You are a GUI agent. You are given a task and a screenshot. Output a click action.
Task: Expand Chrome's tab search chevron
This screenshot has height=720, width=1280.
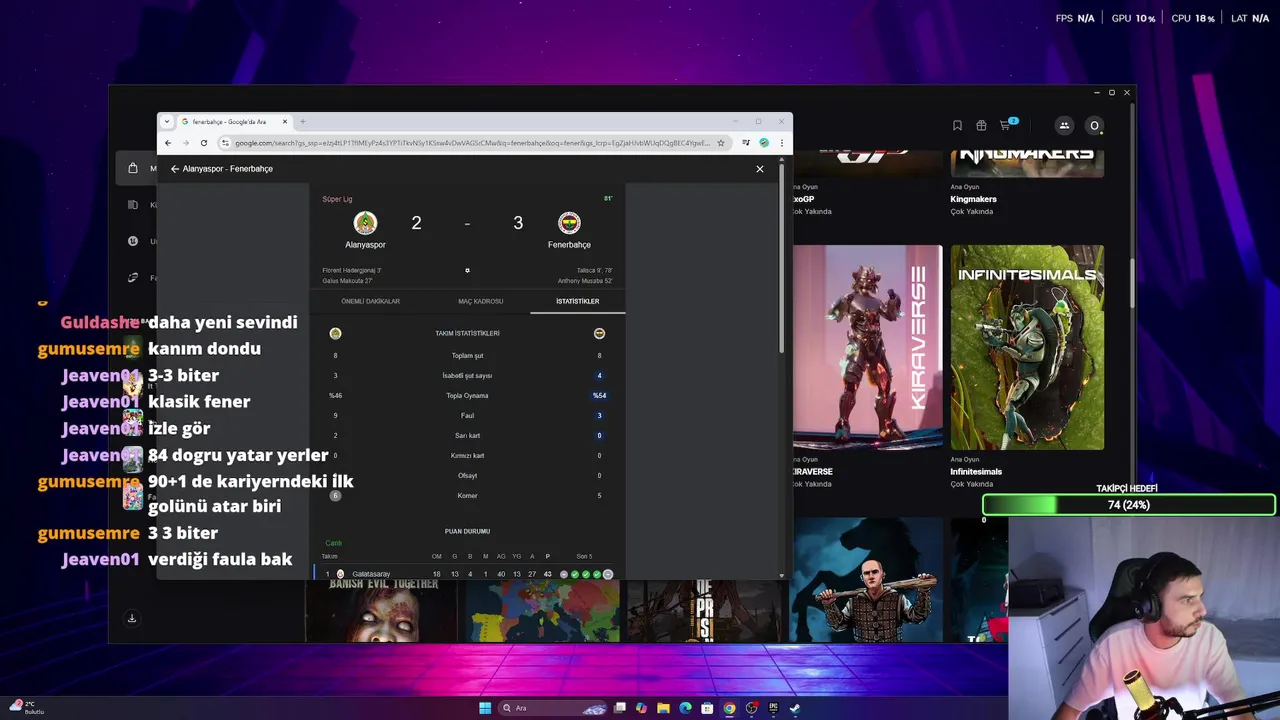point(167,122)
